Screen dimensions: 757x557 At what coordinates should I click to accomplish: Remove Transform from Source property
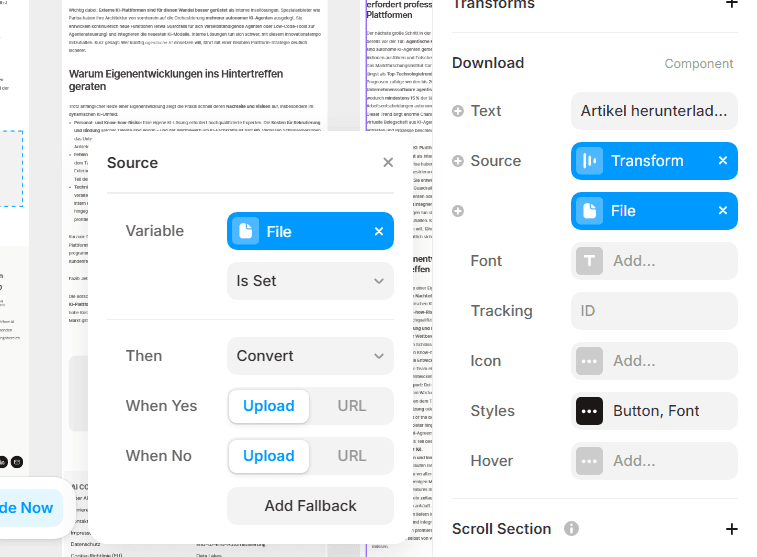pos(723,161)
